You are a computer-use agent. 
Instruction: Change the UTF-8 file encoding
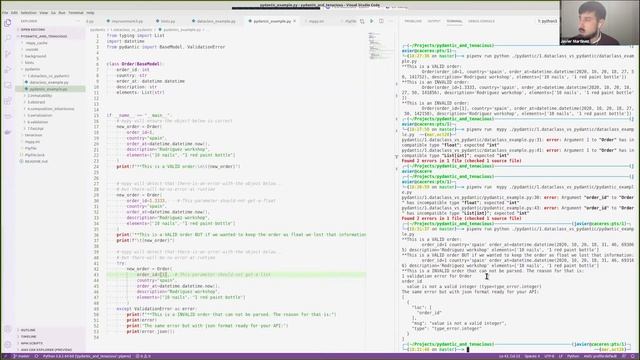549,356
